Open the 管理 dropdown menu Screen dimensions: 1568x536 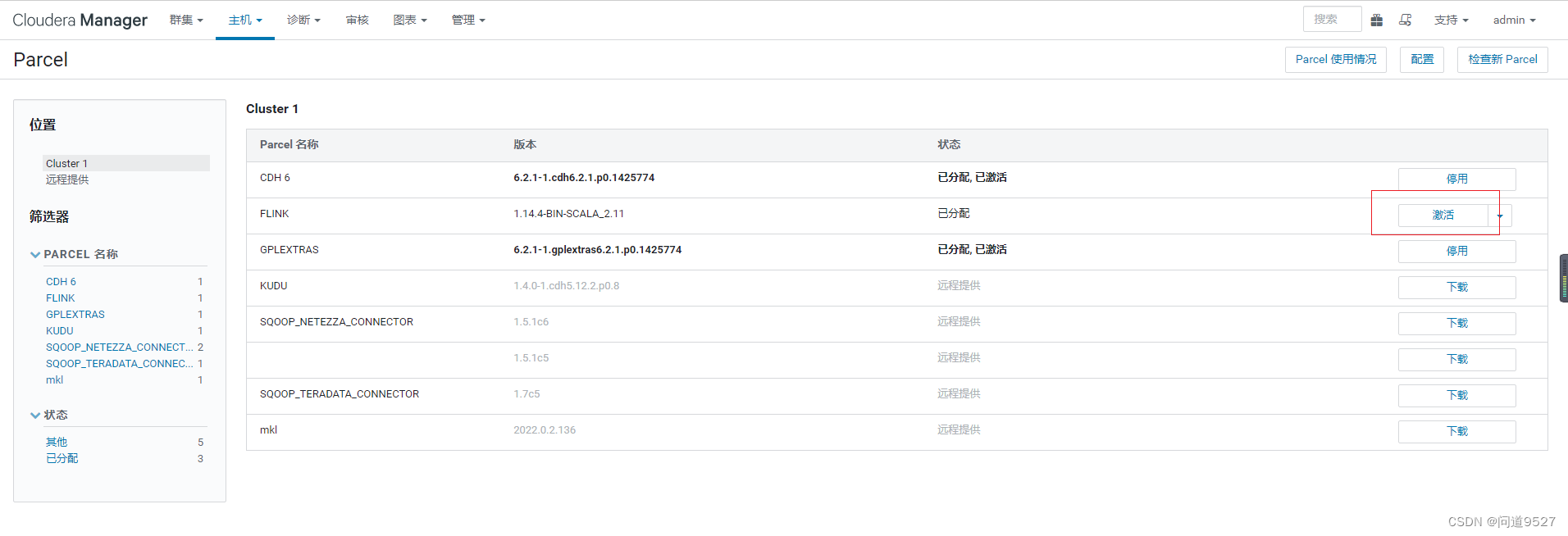(x=468, y=20)
